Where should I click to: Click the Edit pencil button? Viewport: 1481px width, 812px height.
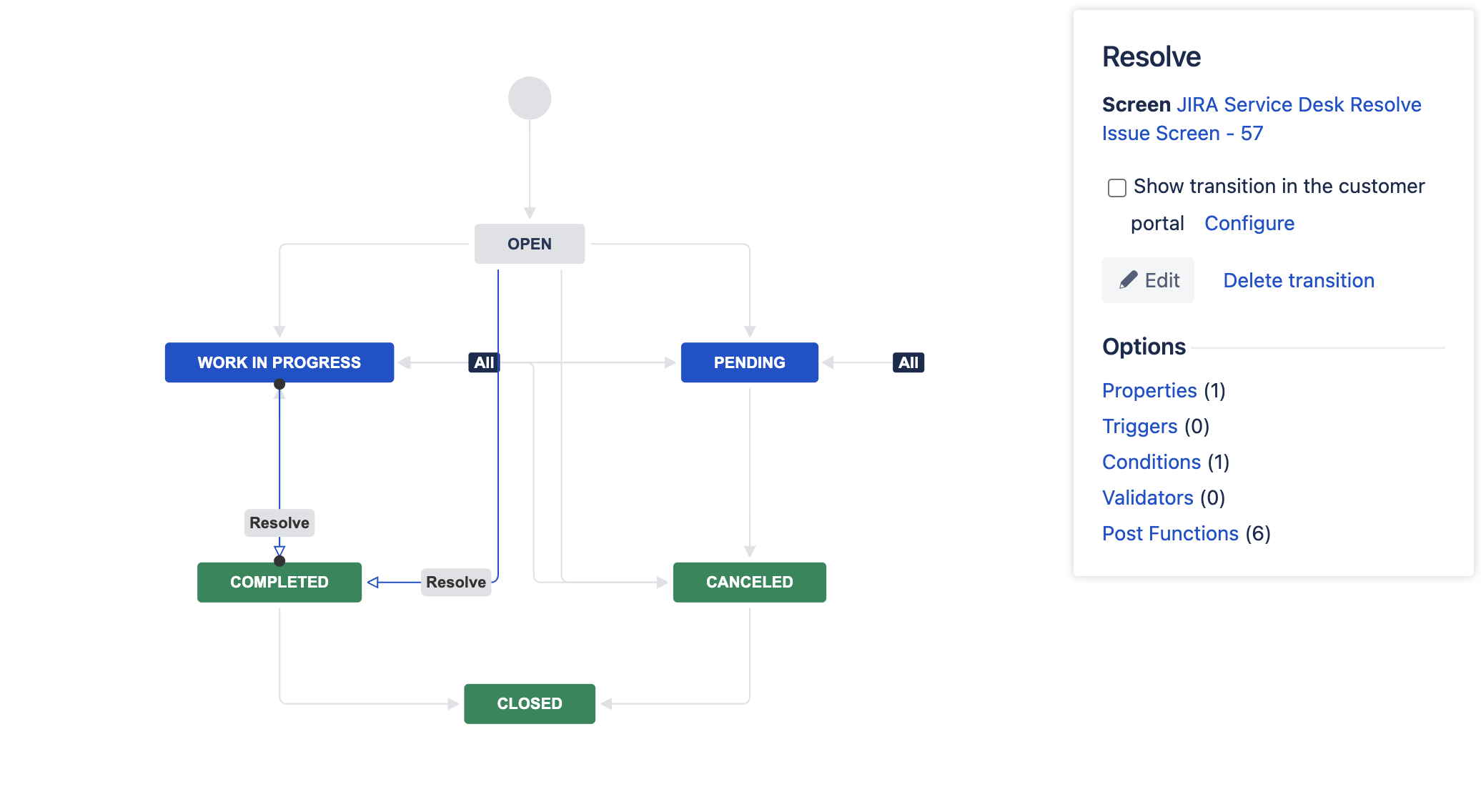coord(1148,280)
